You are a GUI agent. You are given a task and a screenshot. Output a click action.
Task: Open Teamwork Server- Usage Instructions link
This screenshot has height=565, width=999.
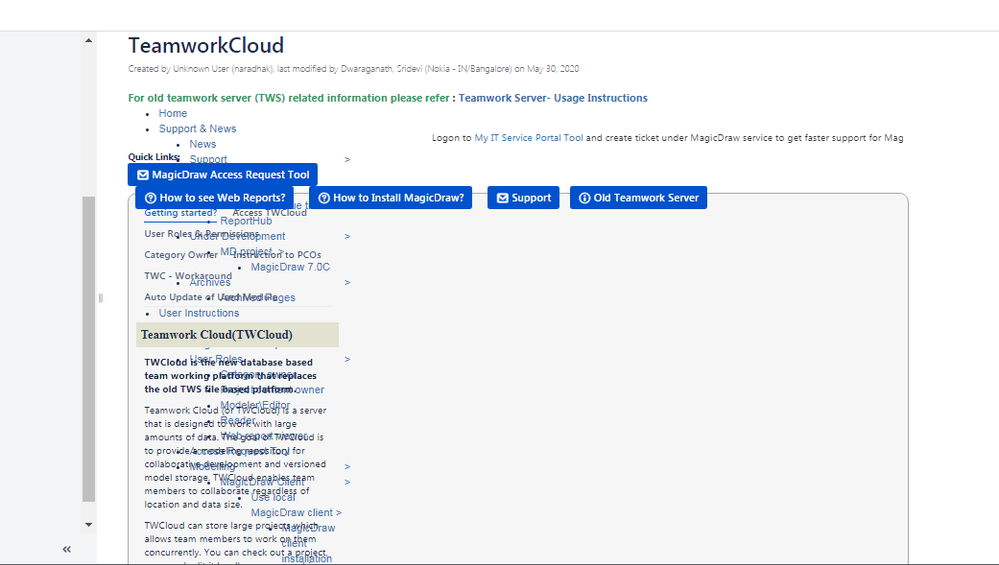(x=552, y=98)
